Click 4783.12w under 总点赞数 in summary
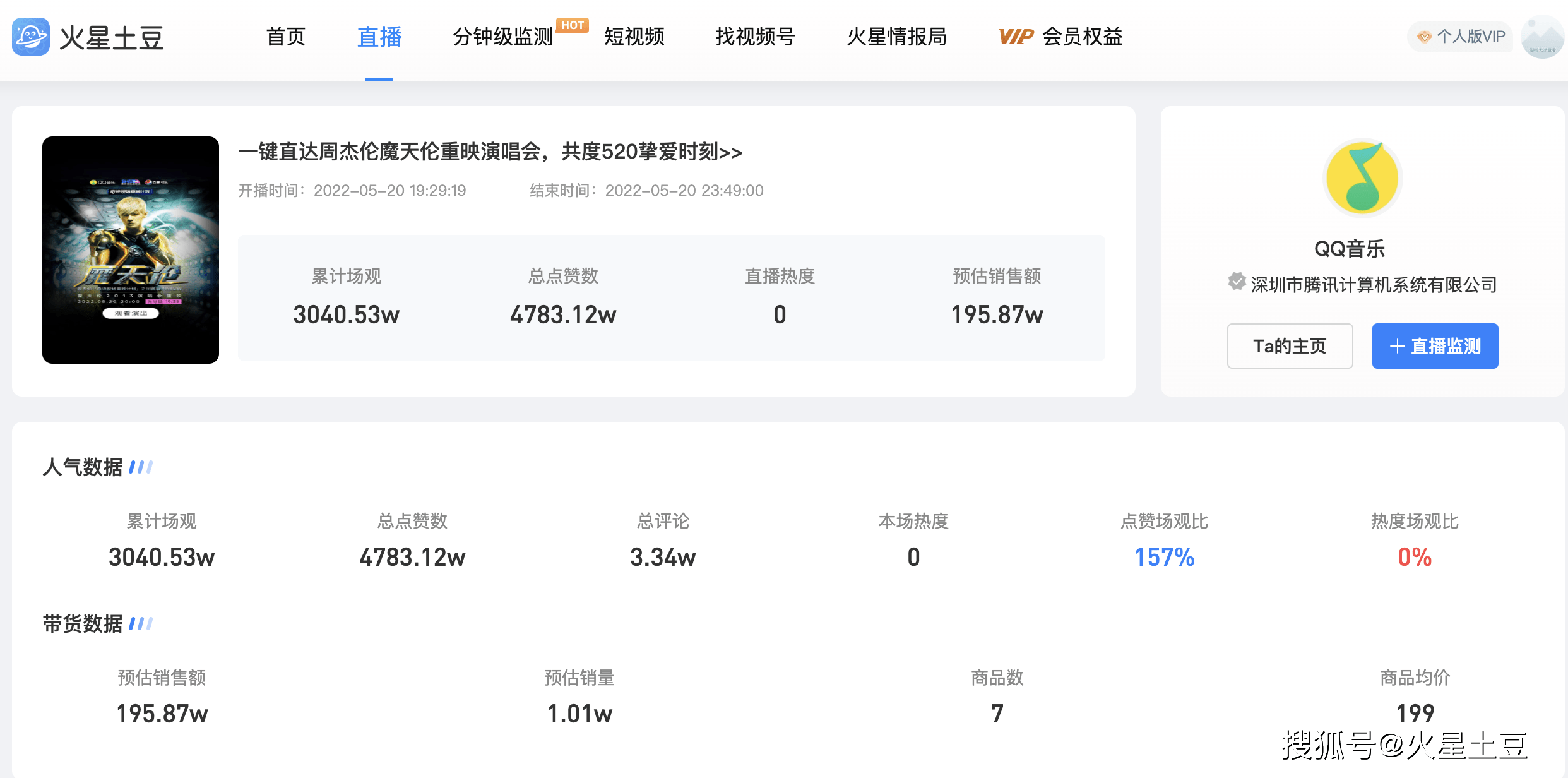The image size is (1568, 778). coord(563,314)
